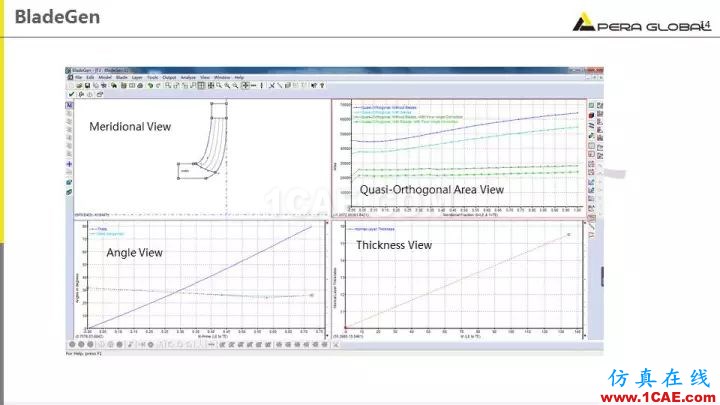Click the Theta legend entry in angle plot
Screen dimensions: 720x405
[x=99, y=229]
